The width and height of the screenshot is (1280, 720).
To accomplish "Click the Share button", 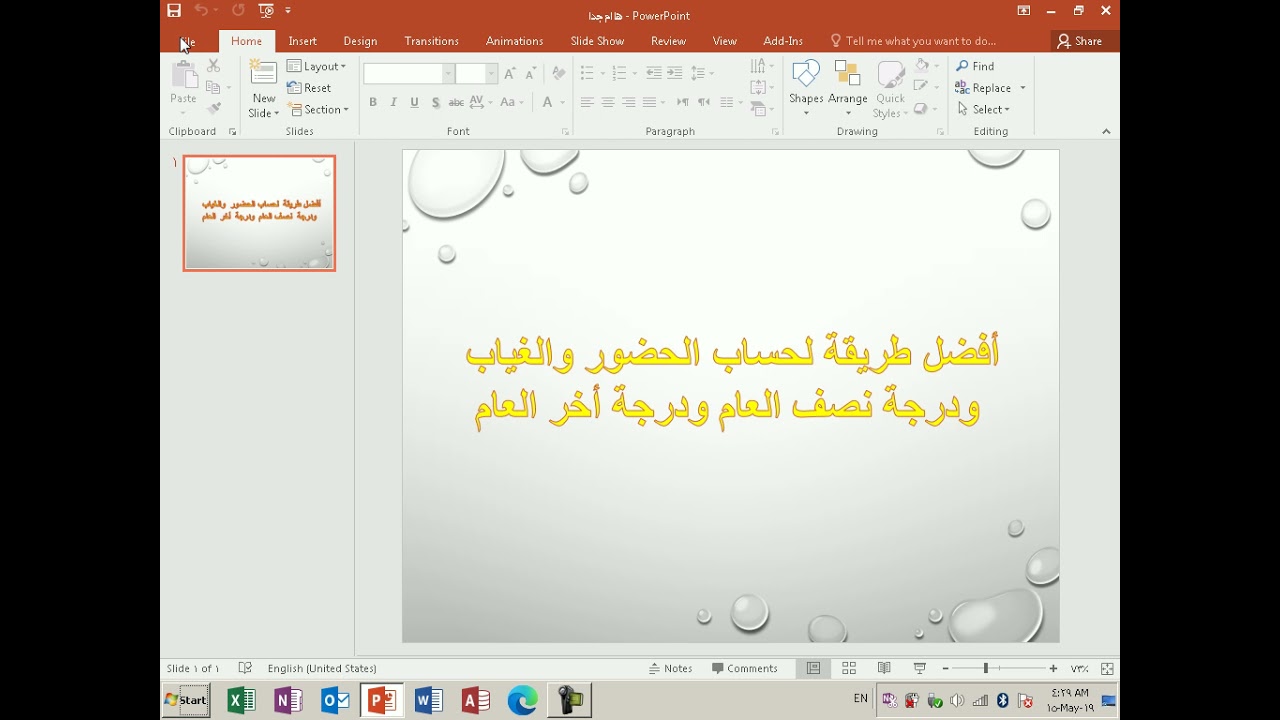I will [1080, 41].
